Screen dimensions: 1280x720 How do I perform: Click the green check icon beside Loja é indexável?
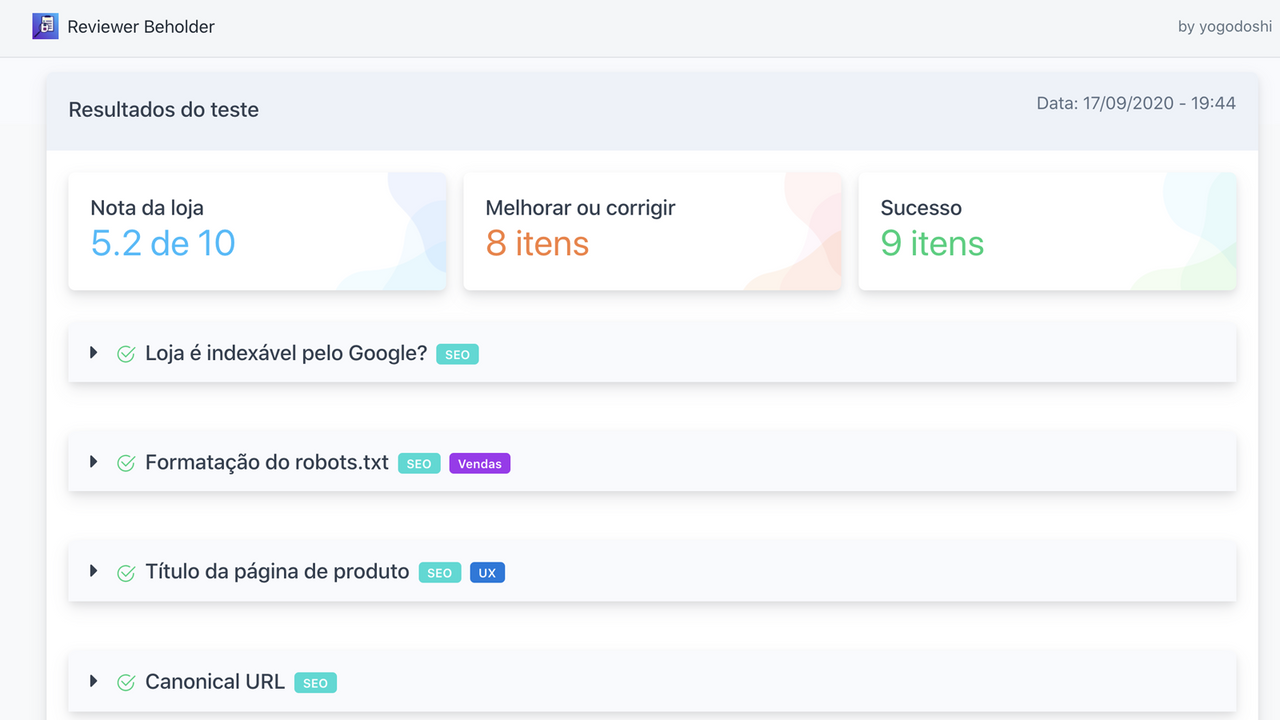pos(126,354)
